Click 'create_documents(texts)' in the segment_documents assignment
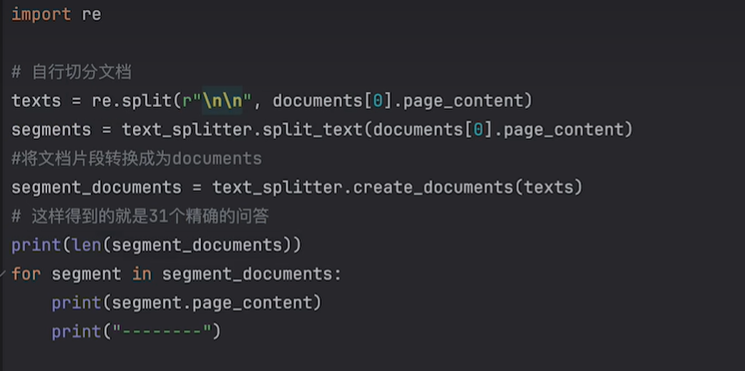This screenshot has height=371, width=745. pos(468,188)
